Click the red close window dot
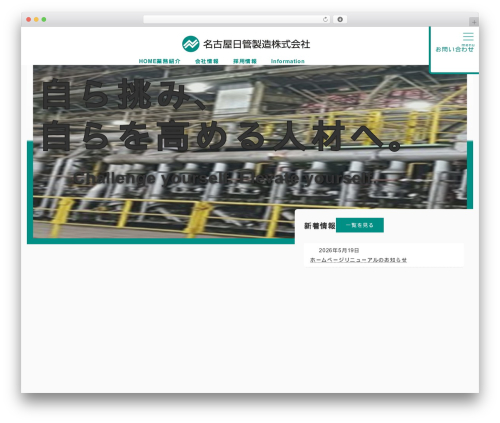 [29, 20]
